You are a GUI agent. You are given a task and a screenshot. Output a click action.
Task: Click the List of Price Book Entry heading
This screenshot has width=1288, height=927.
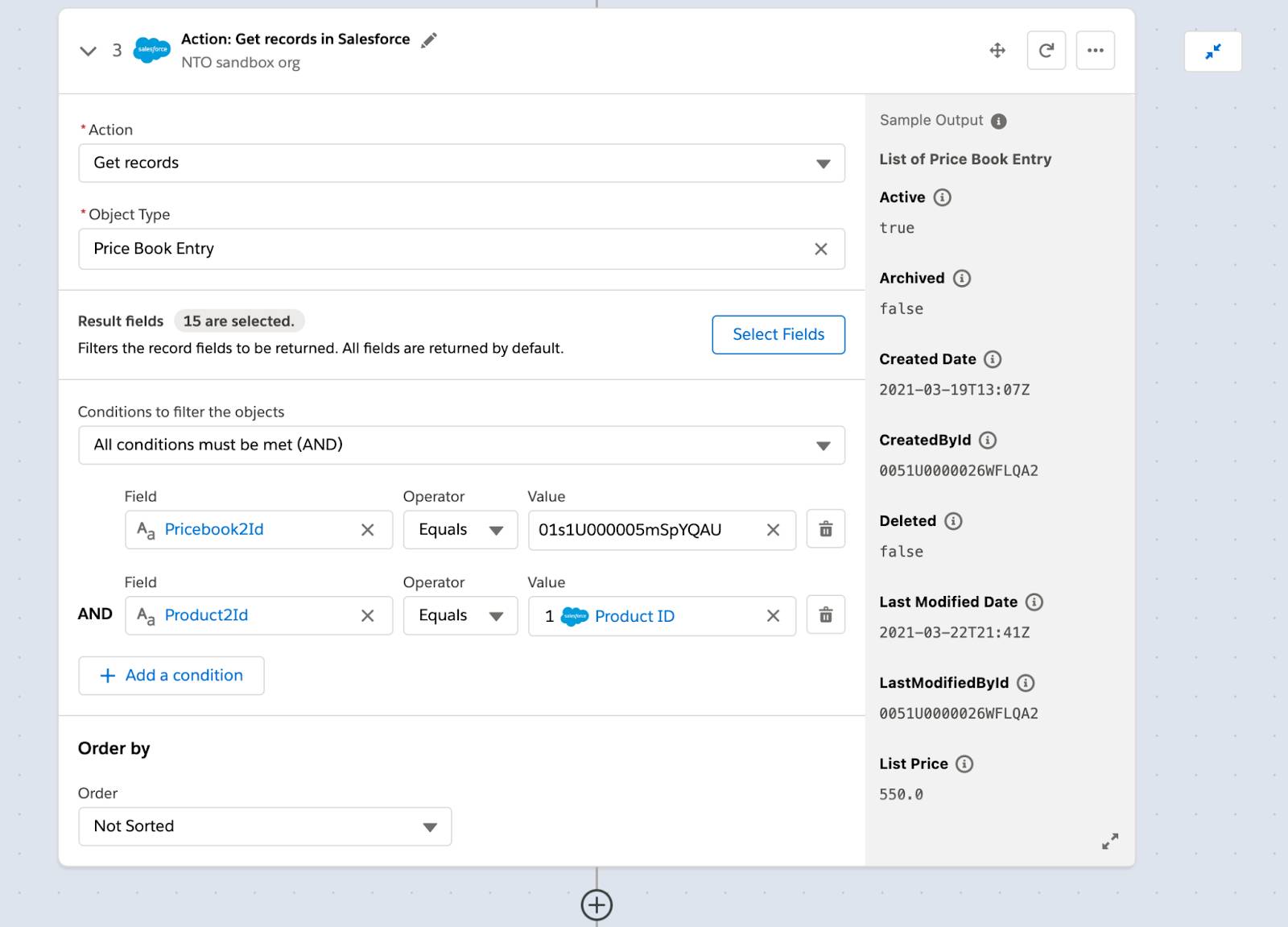click(965, 159)
